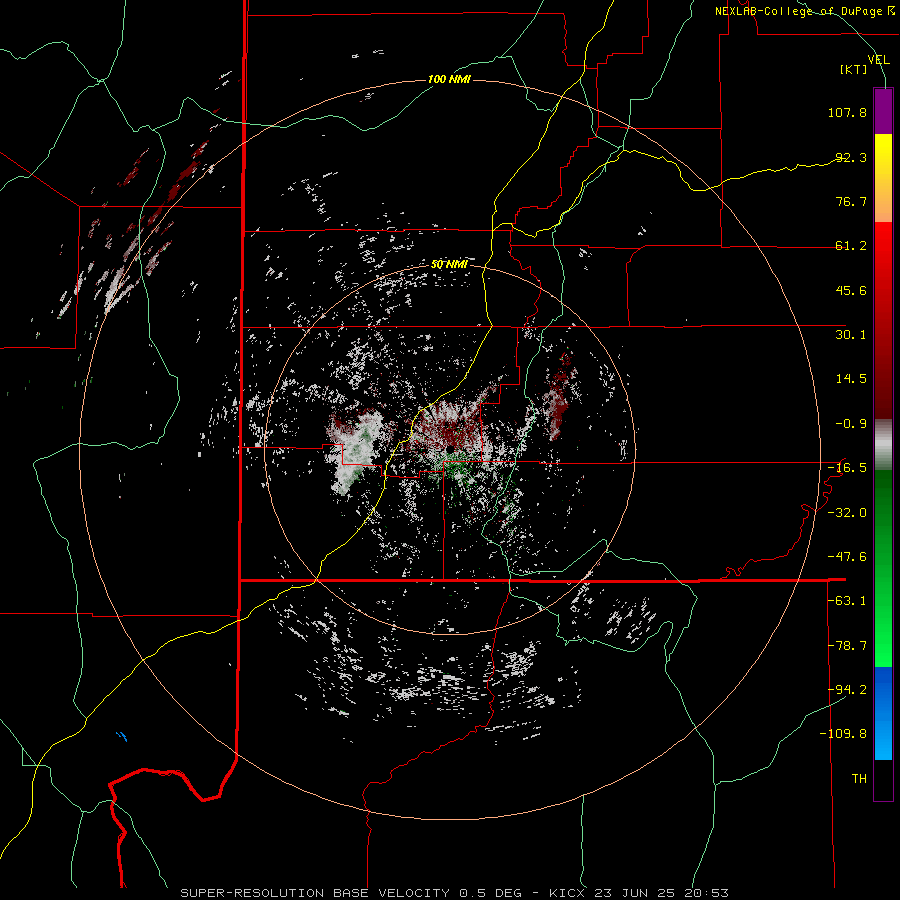This screenshot has width=900, height=900.
Task: Click the 45.6 velocity scale value
Action: [851, 290]
